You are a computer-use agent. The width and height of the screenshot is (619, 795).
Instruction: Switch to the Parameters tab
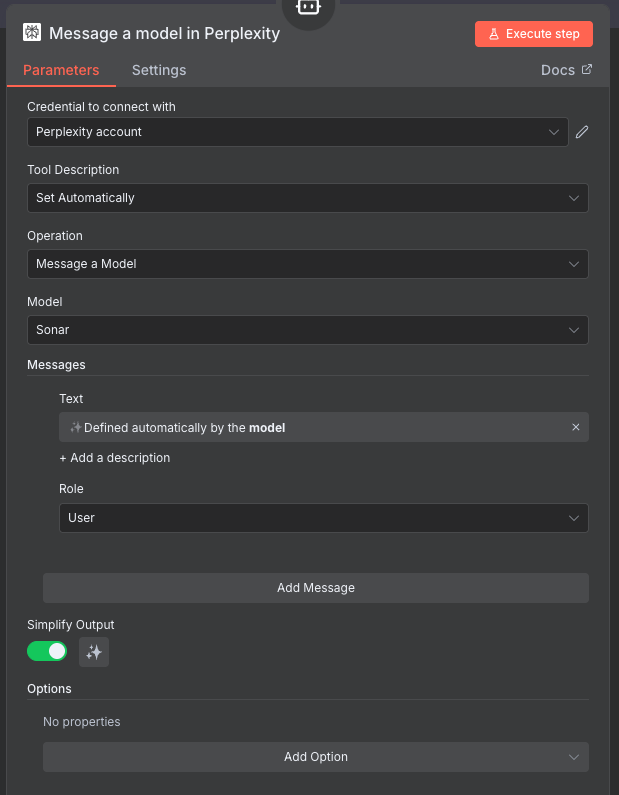[61, 70]
